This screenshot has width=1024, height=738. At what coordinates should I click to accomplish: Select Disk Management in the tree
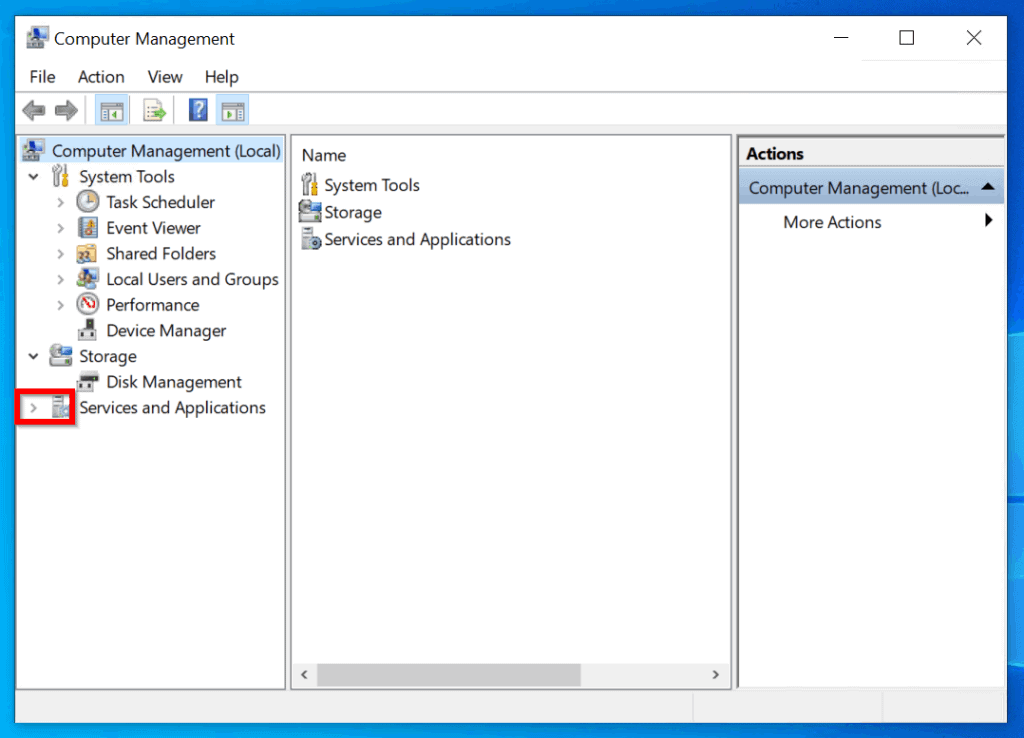(174, 382)
